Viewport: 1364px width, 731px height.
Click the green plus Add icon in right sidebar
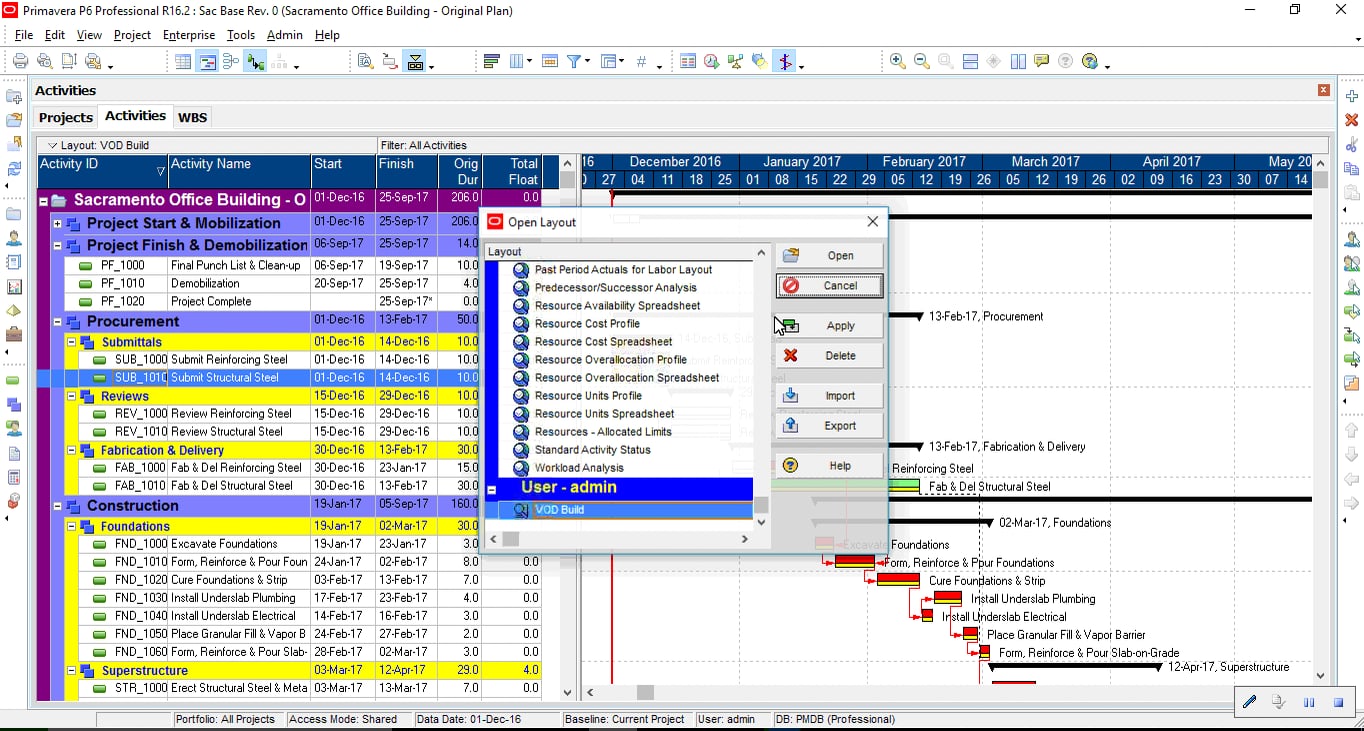tap(1352, 95)
